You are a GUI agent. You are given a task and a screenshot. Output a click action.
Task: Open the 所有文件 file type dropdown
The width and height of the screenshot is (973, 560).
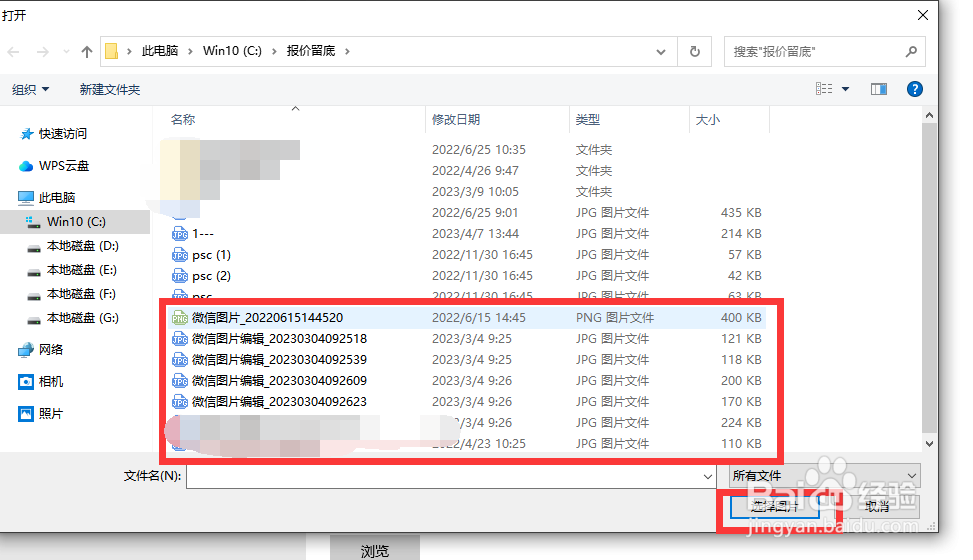coord(825,476)
